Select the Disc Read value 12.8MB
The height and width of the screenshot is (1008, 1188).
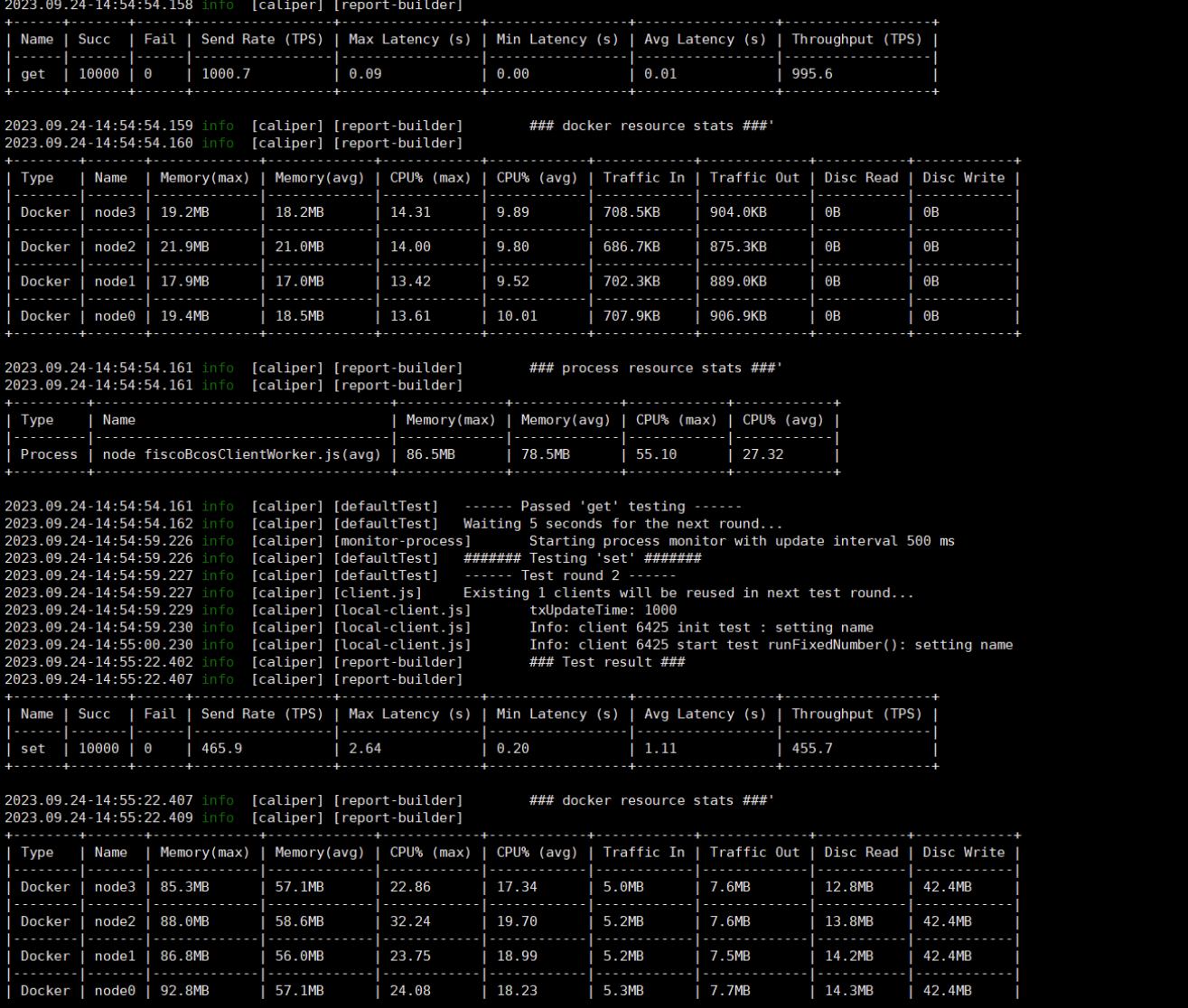coord(849,887)
